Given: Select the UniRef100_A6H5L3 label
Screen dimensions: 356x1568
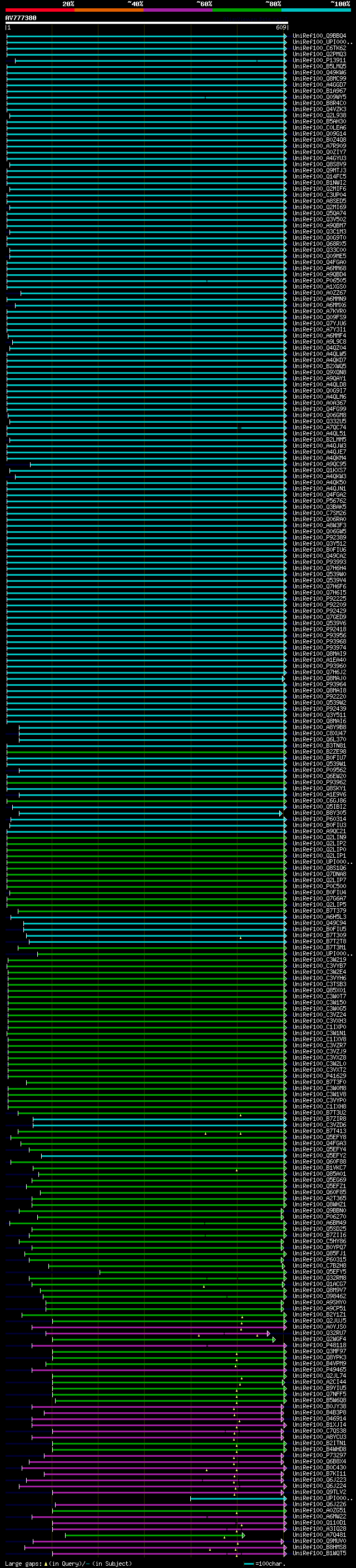Looking at the screenshot, I should (x=319, y=917).
